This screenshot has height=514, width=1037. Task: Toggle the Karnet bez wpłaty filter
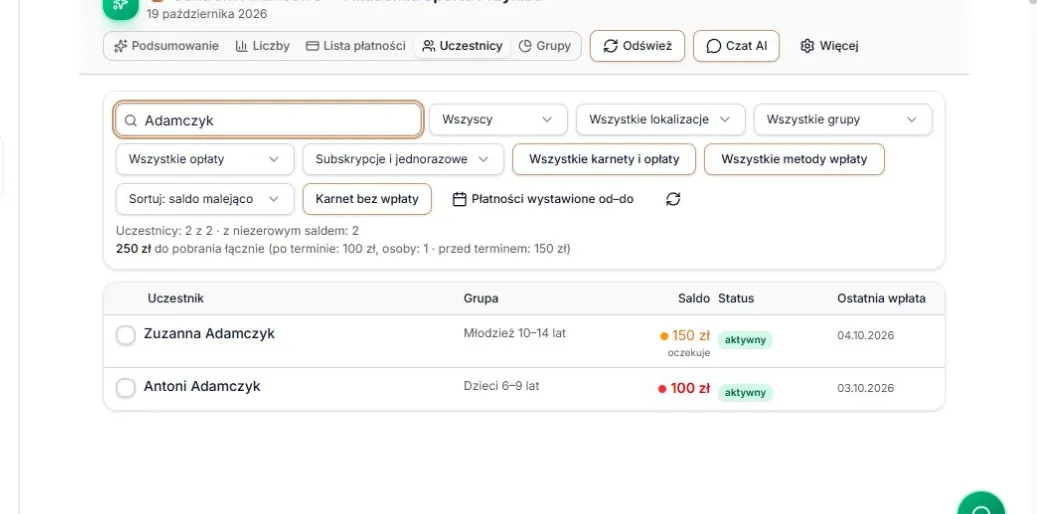tap(367, 199)
